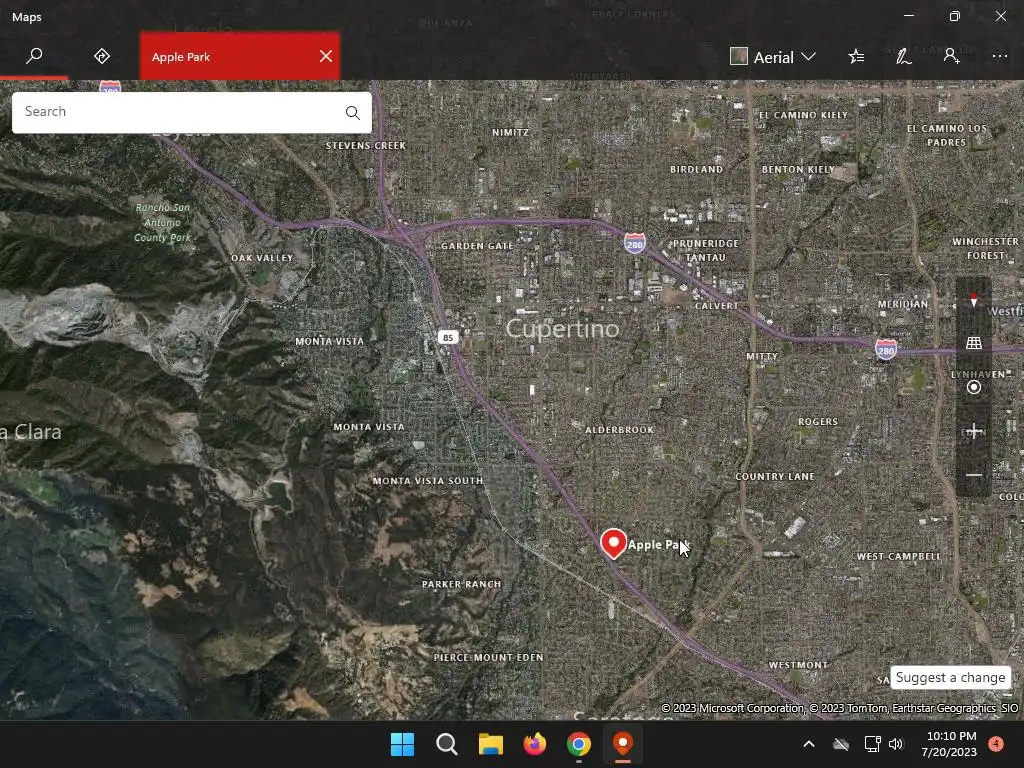The width and height of the screenshot is (1024, 768).
Task: Open Windows taskbar Search
Action: tap(447, 744)
